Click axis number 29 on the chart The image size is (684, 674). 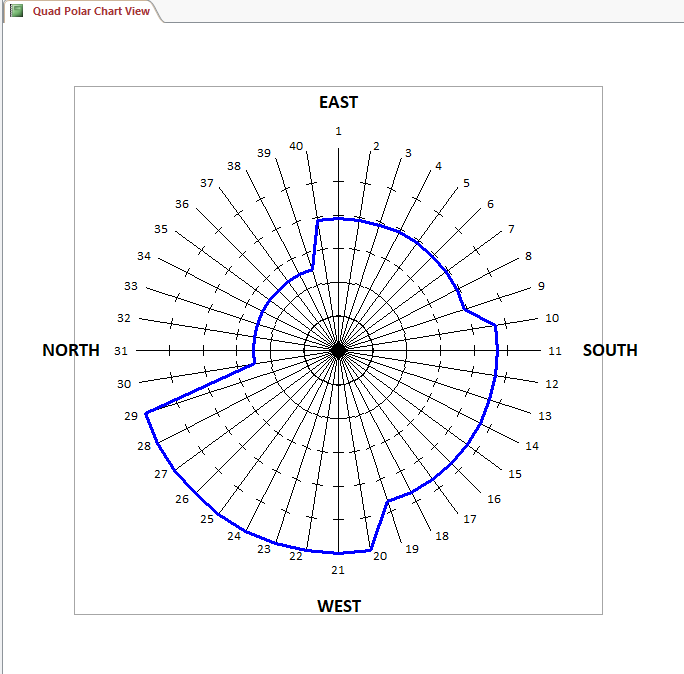[x=131, y=416]
